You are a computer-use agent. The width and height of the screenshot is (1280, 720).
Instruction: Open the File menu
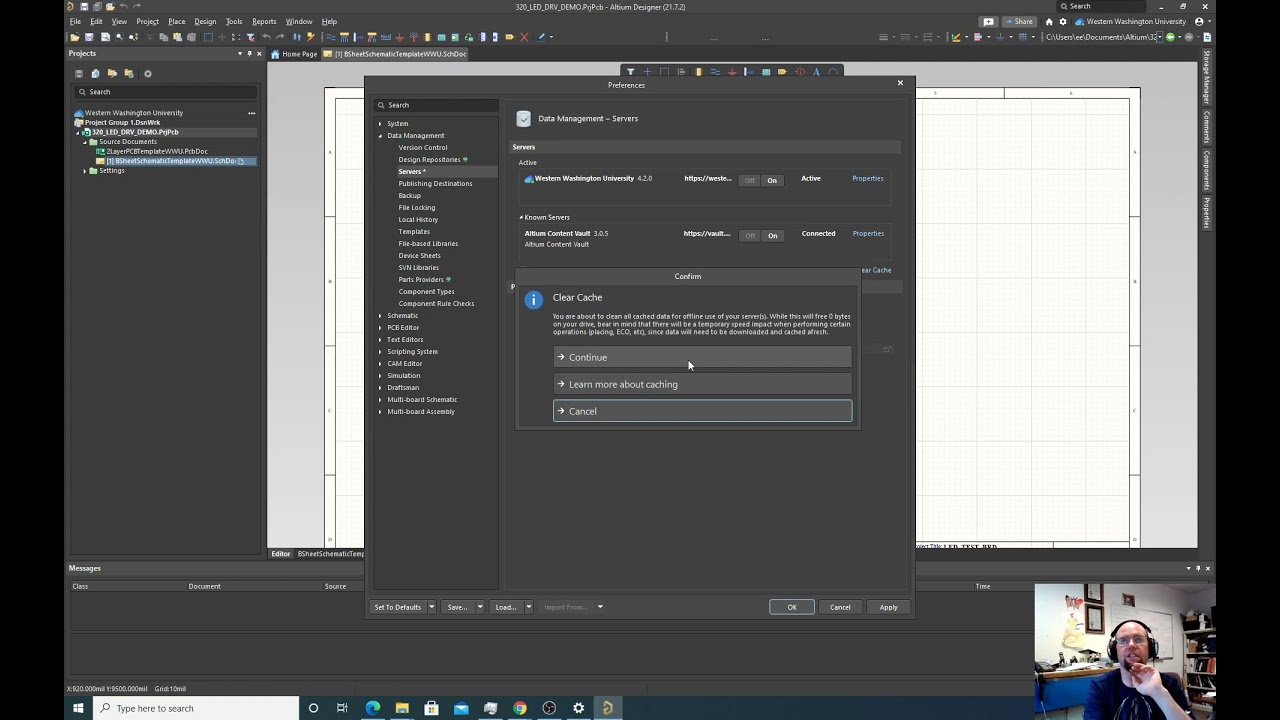[x=75, y=21]
